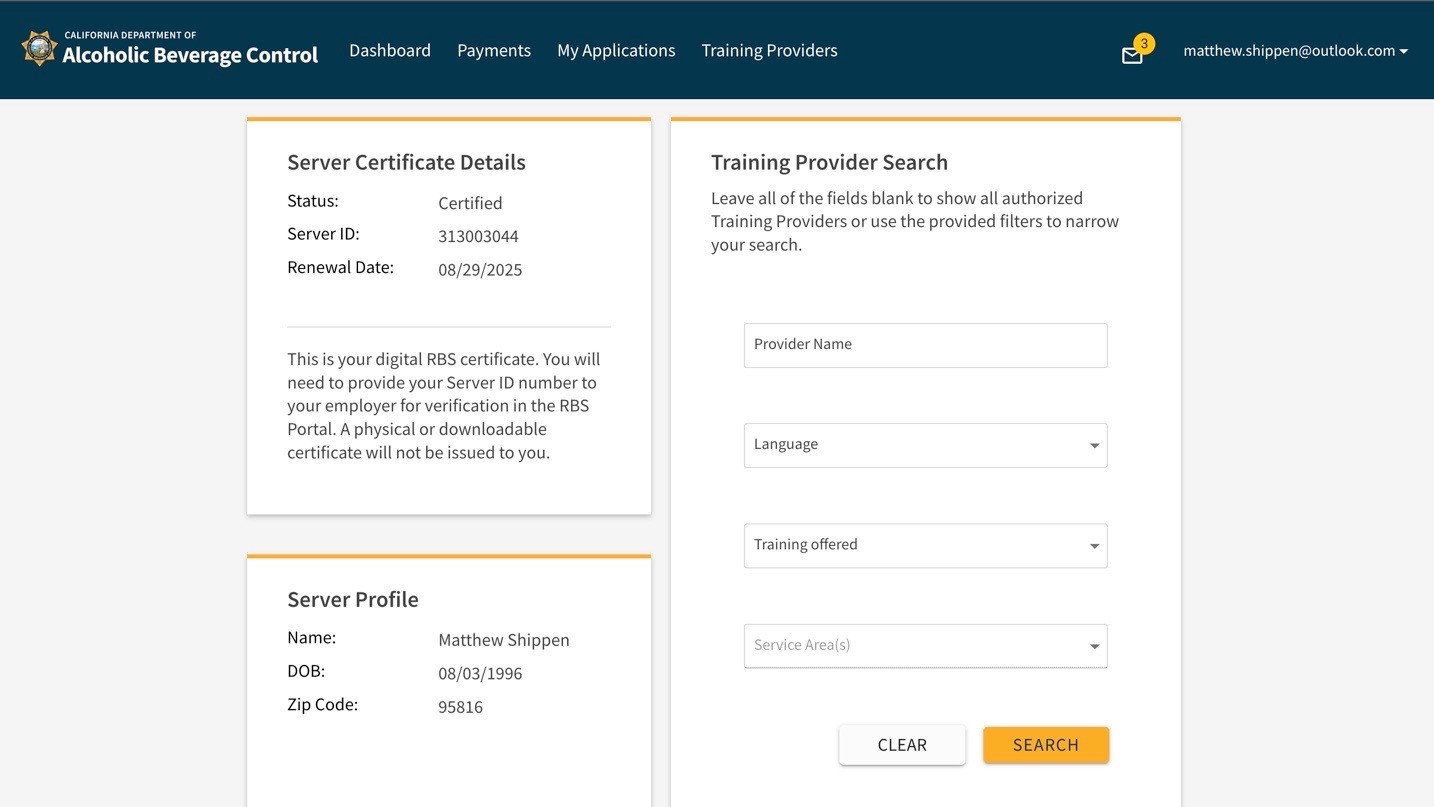The height and width of the screenshot is (807, 1434).
Task: Click the Zip Code value 95816
Action: pyautogui.click(x=460, y=707)
